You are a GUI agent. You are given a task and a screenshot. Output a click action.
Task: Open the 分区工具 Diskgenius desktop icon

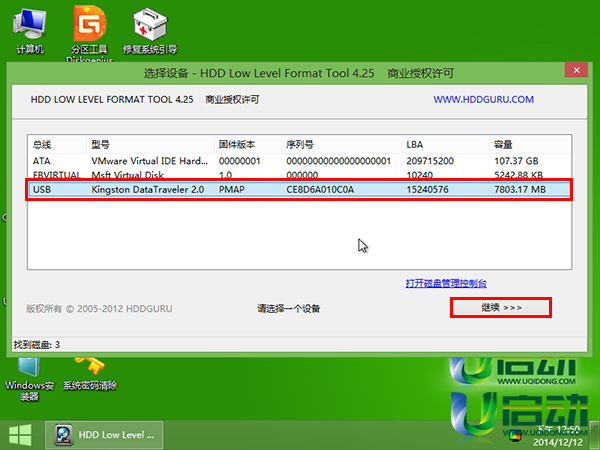click(90, 34)
